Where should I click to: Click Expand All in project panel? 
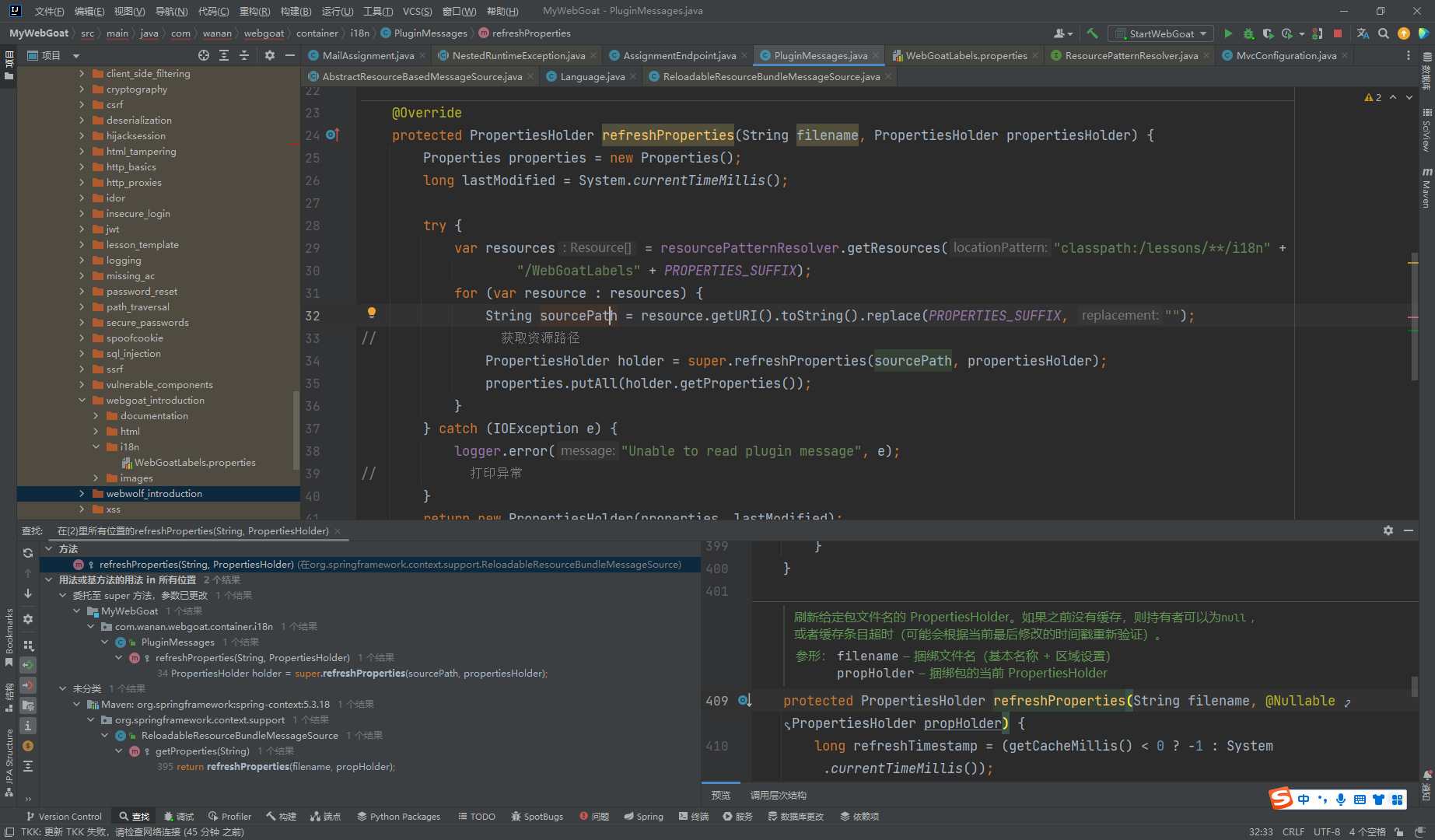(224, 55)
